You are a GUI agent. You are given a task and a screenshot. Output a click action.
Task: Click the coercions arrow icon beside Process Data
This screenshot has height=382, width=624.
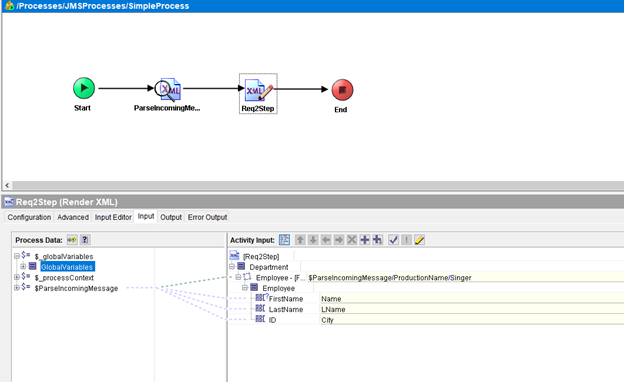point(72,240)
